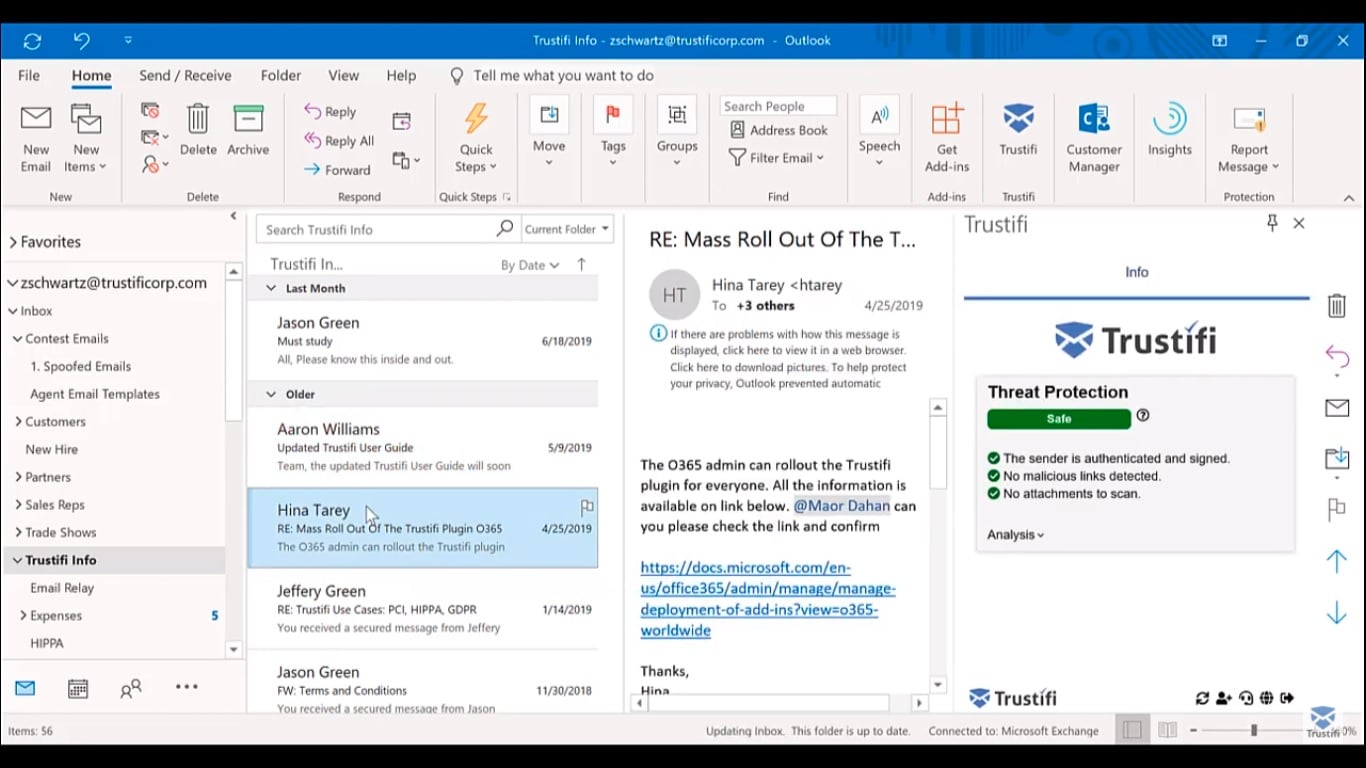This screenshot has height=768, width=1366.
Task: Archive the selected email
Action: pos(248,130)
